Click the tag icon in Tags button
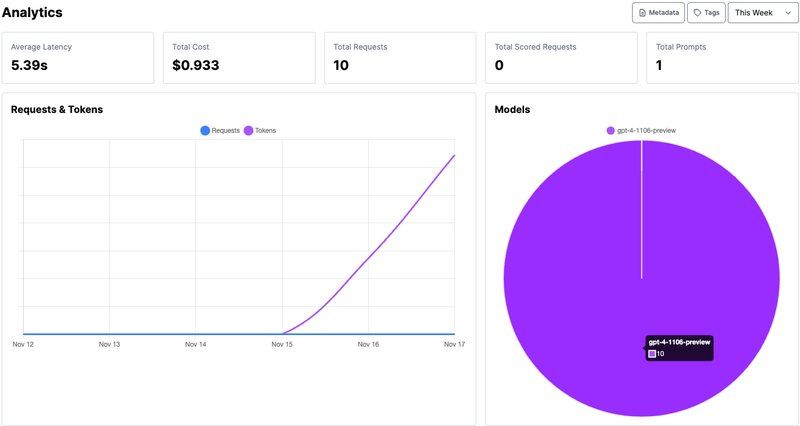800x426 pixels. 697,13
